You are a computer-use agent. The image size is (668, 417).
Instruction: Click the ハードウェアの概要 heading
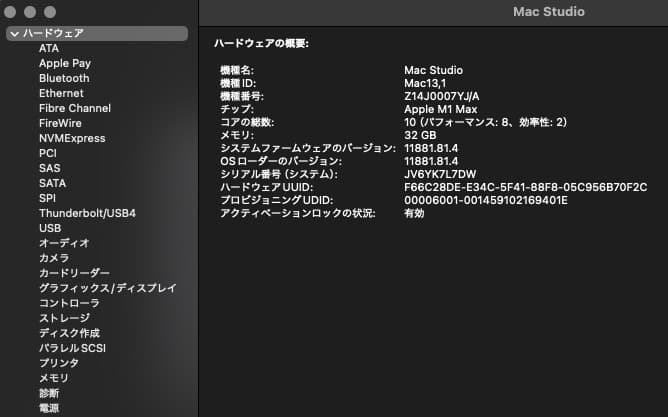click(x=261, y=43)
